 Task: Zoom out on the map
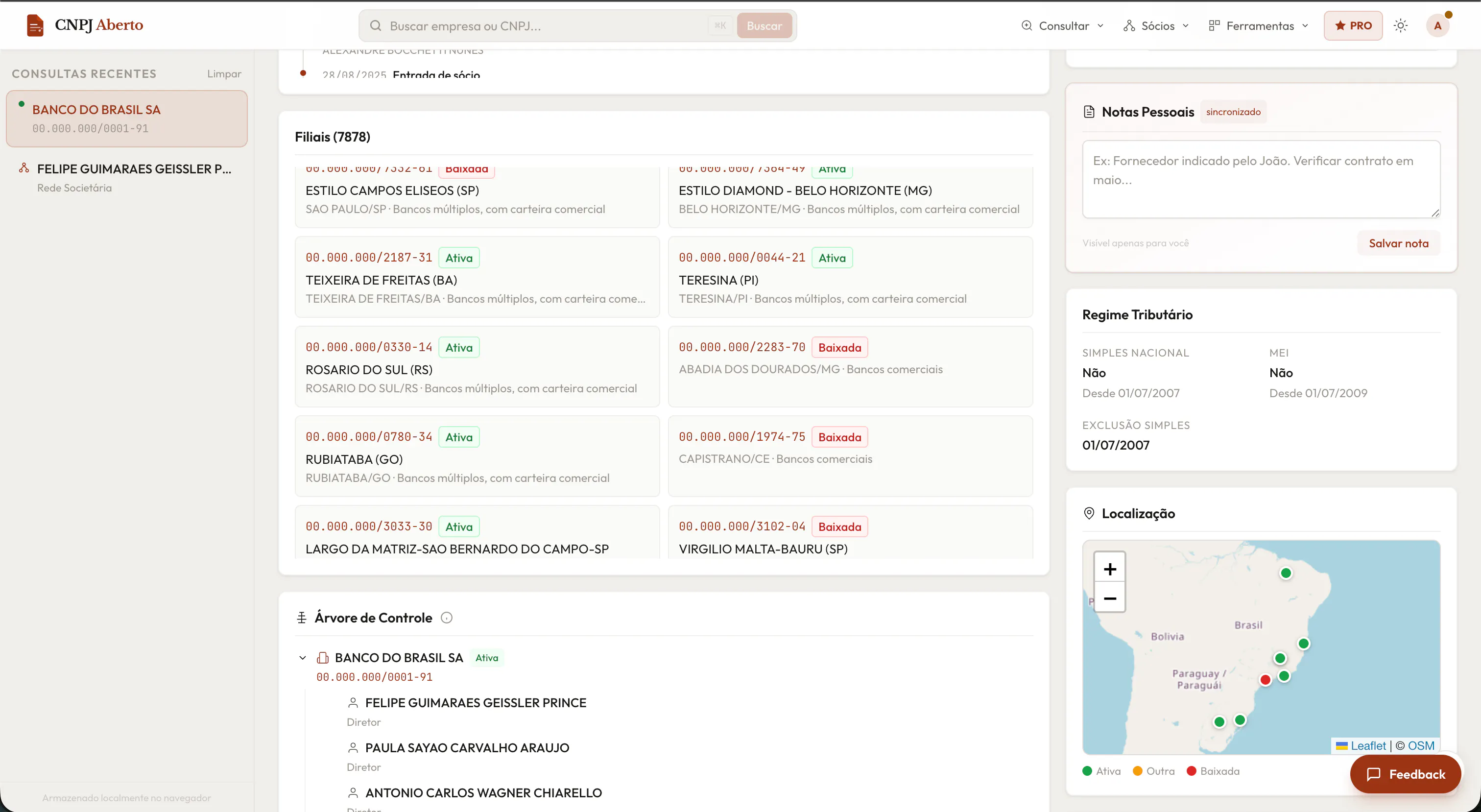click(x=1110, y=598)
